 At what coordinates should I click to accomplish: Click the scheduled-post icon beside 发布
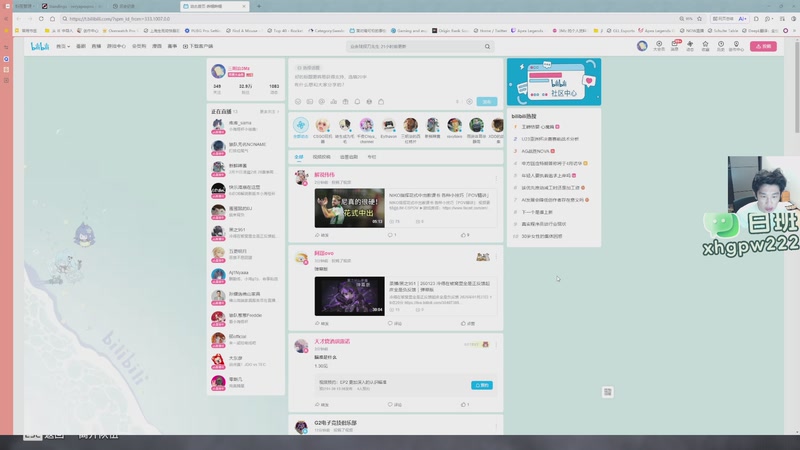tap(469, 102)
